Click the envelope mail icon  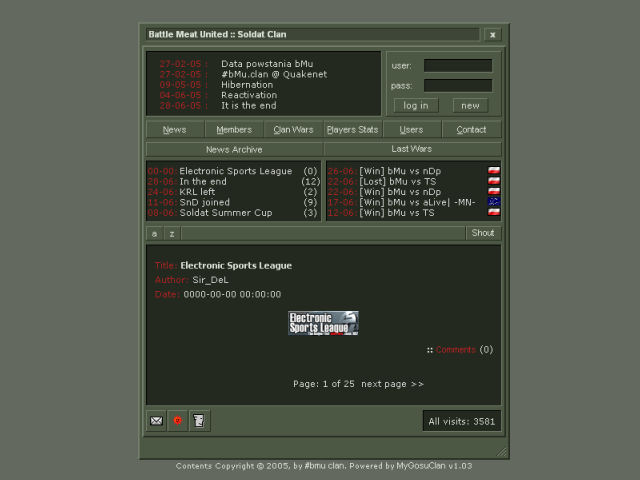click(x=156, y=421)
